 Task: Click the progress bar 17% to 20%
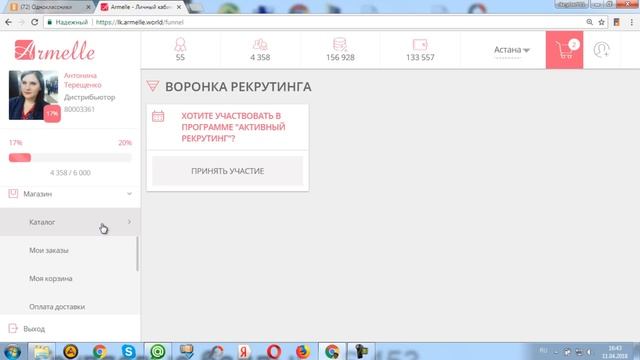(x=70, y=158)
